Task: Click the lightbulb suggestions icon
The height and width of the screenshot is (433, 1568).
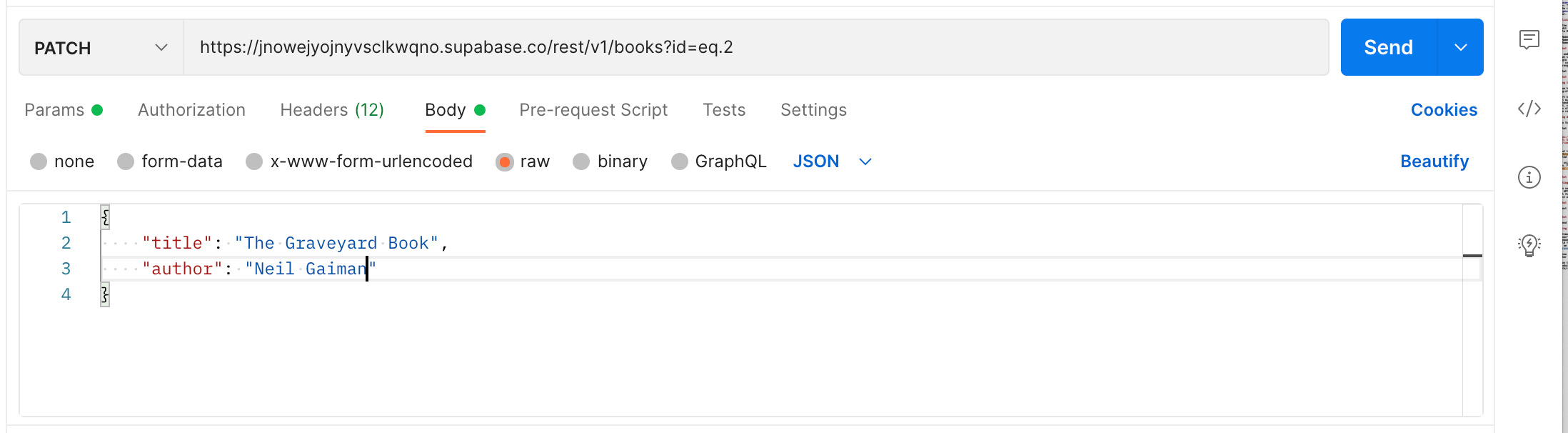Action: click(1529, 245)
